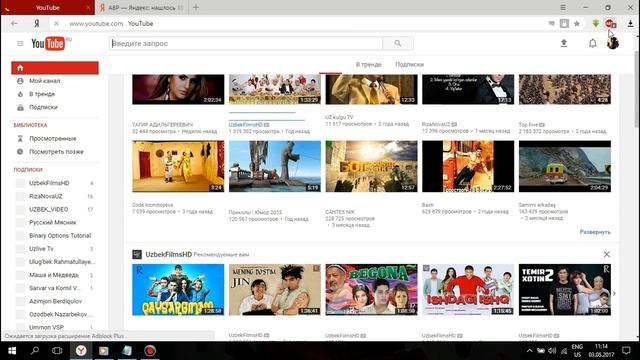Play the 3:24 dancing video thumbnail
640x360 pixels.
[x=178, y=166]
